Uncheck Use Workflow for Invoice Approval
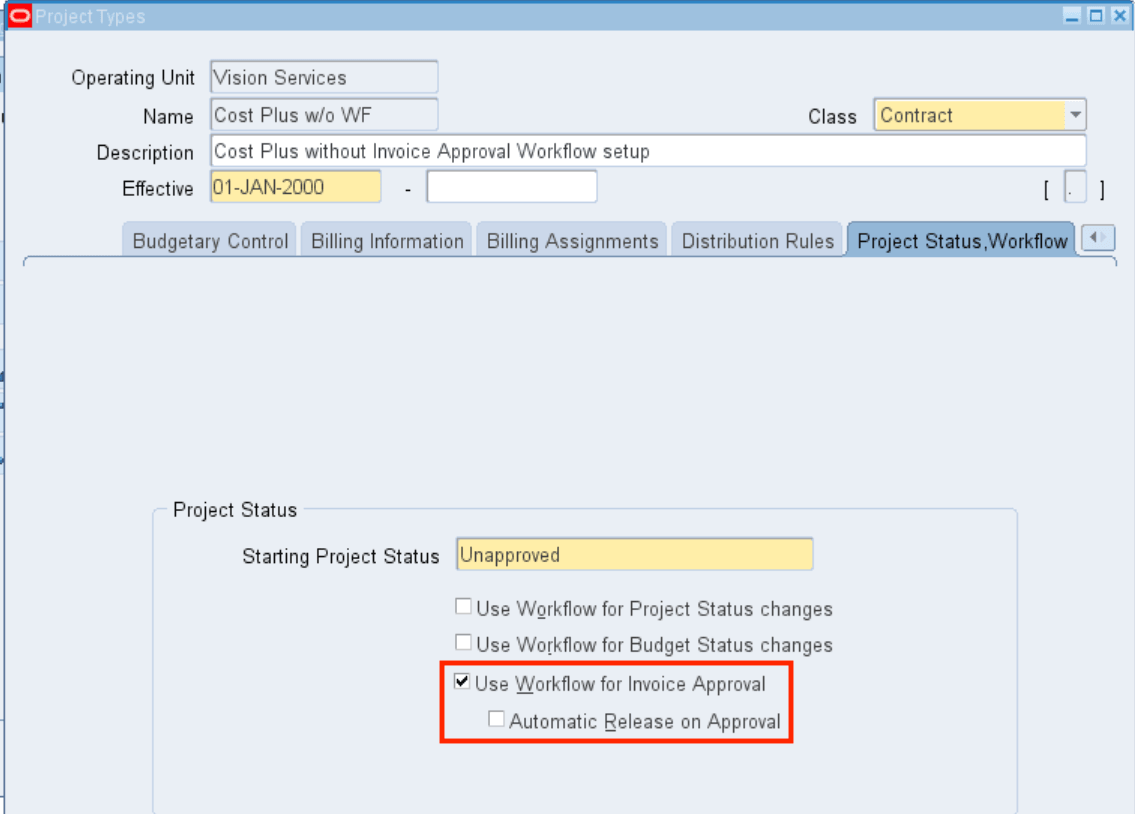1135x814 pixels. pyautogui.click(x=462, y=682)
